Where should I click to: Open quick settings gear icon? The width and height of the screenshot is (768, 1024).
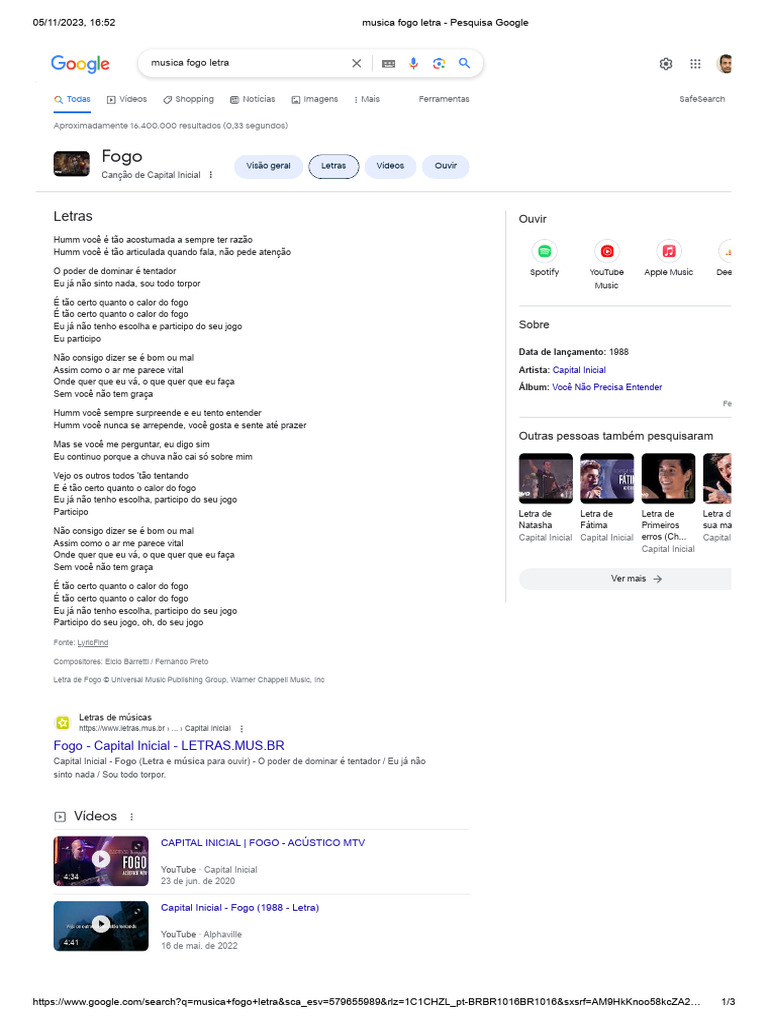[x=665, y=64]
